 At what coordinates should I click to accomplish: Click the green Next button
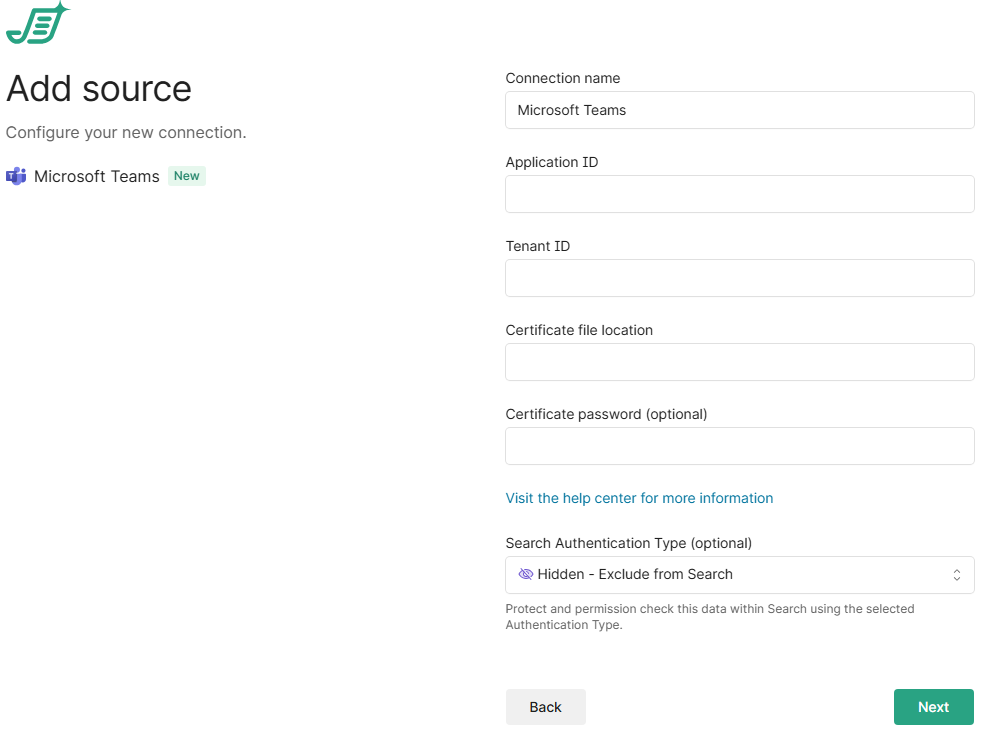(933, 707)
